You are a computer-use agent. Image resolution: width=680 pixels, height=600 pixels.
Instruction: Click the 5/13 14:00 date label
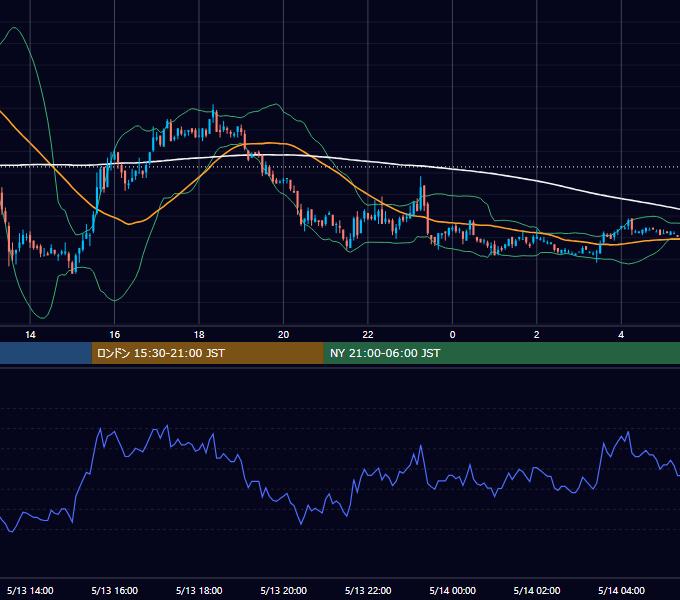(x=30, y=590)
